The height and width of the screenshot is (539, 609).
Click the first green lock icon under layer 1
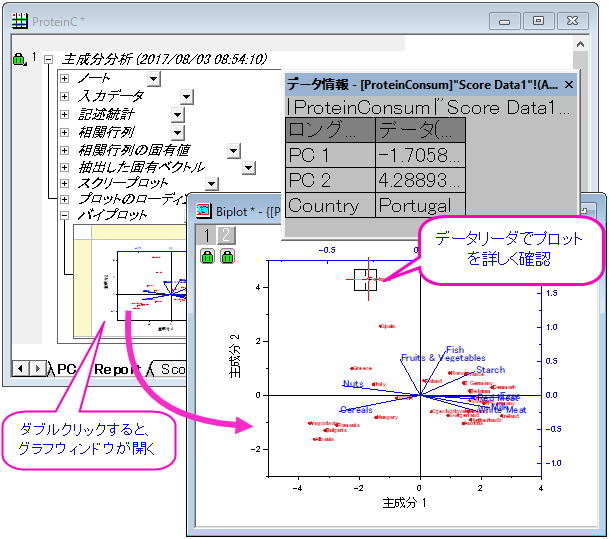click(x=207, y=256)
